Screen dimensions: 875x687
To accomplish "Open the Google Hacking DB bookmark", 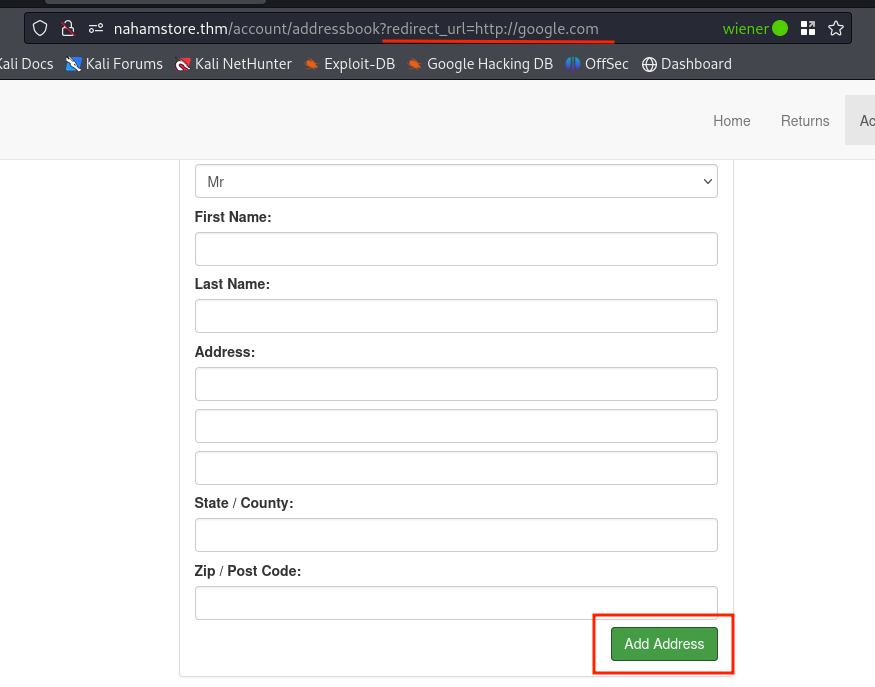I will [480, 64].
